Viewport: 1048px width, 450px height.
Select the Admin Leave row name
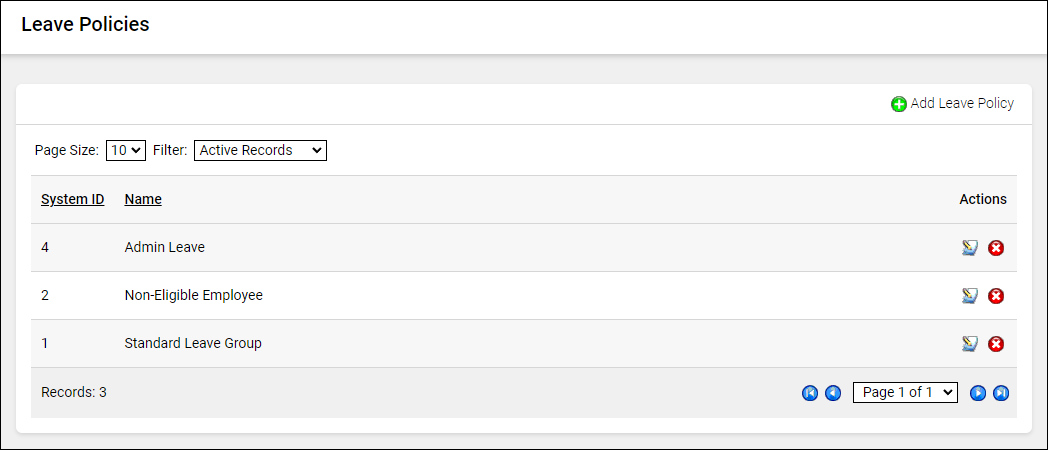[x=164, y=247]
